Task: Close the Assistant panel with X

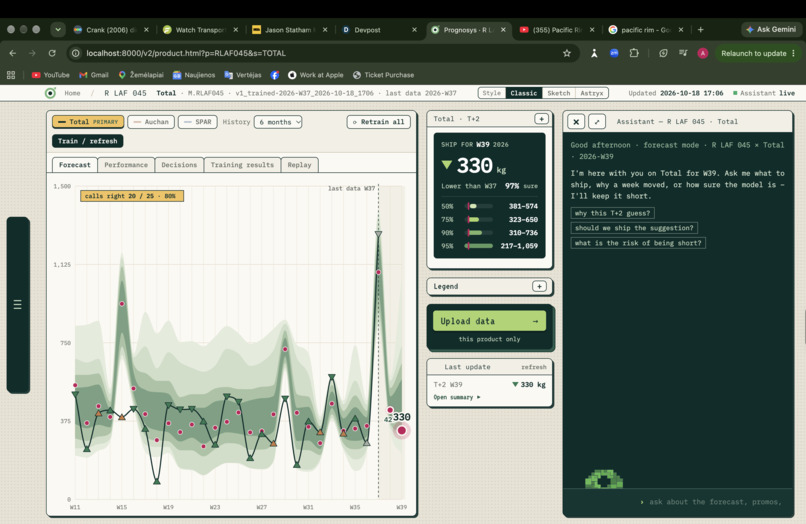Action: point(576,122)
